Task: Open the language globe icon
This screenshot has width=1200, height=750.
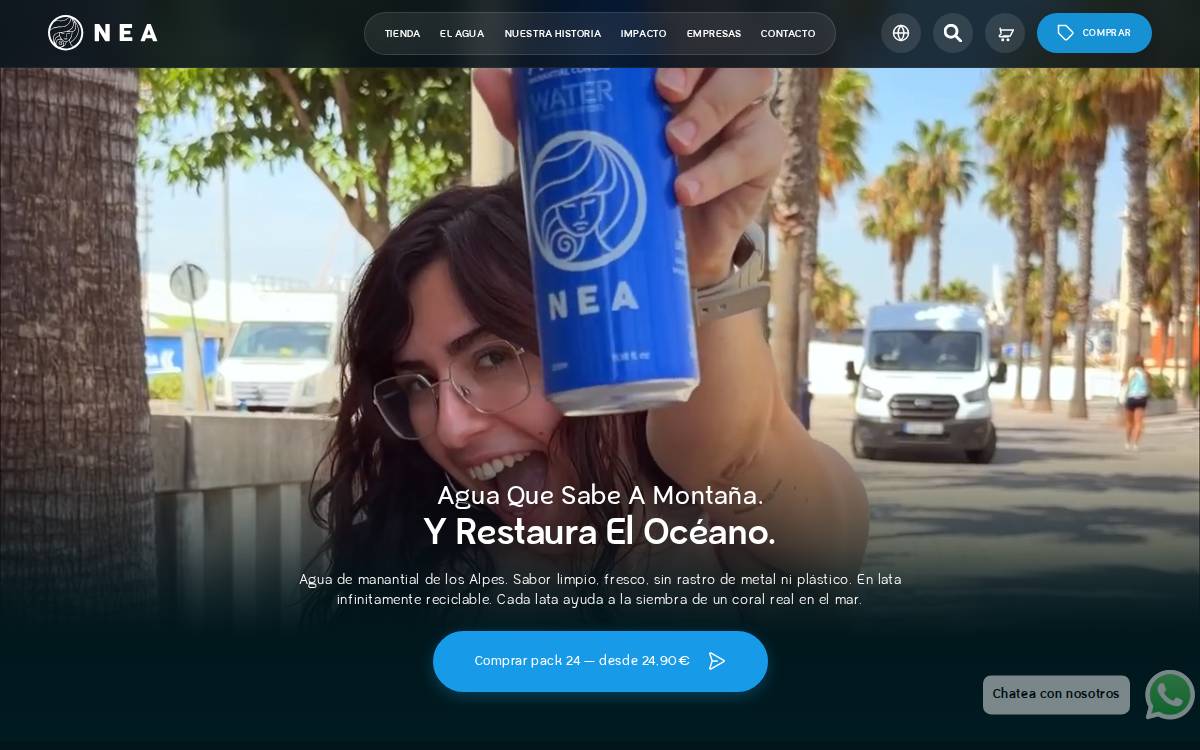Action: pyautogui.click(x=901, y=33)
